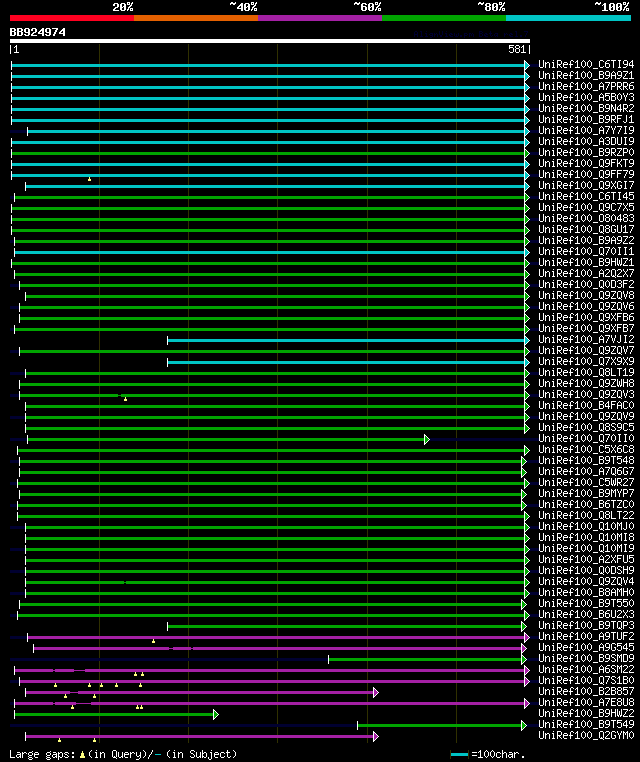Click the UniRef100_Q2GYM0 label
This screenshot has width=640, height=762.
click(586, 736)
